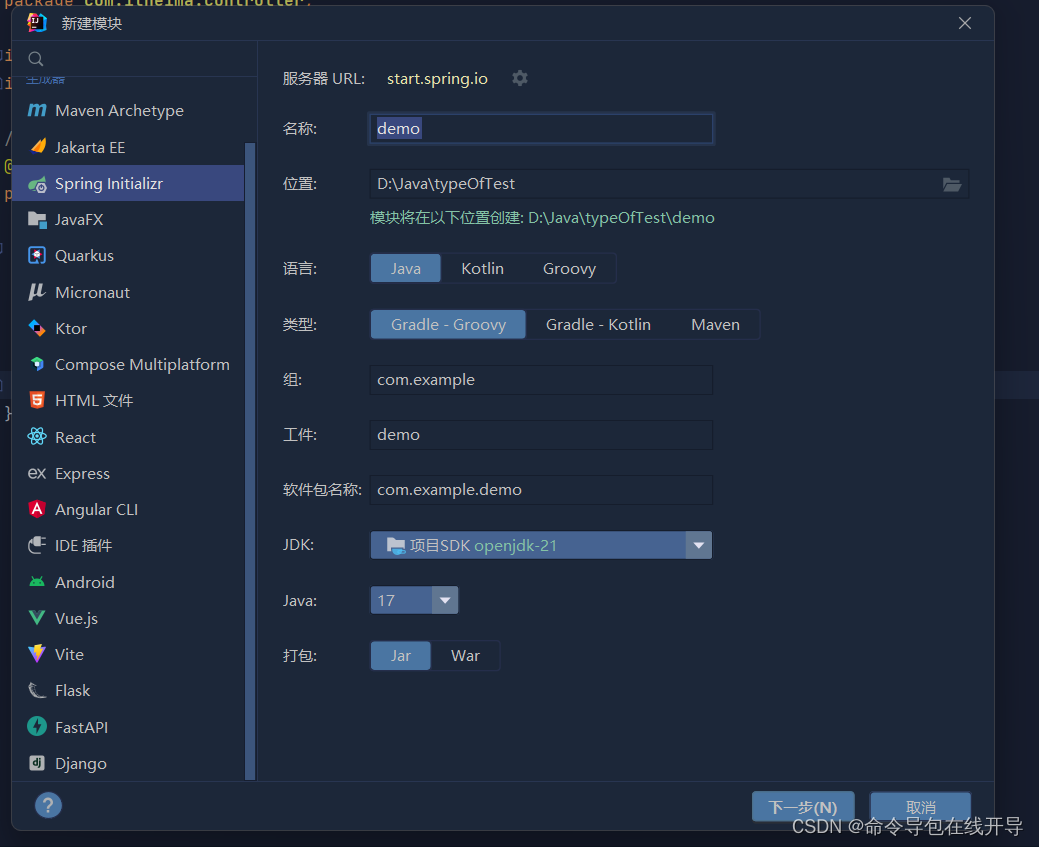Click the group field com.example
Viewport: 1039px width, 847px height.
[541, 380]
